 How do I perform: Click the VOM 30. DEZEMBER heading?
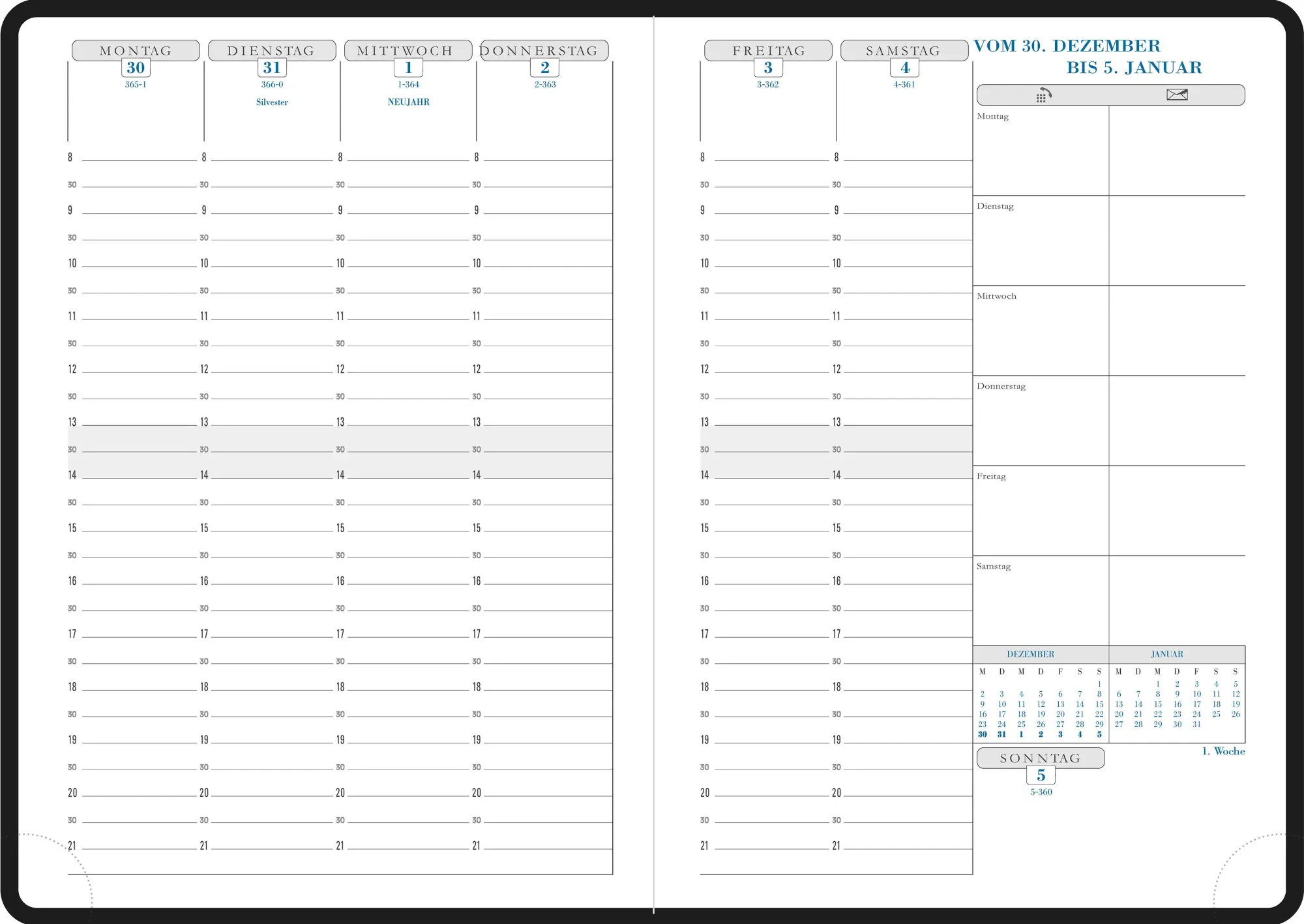(1067, 45)
